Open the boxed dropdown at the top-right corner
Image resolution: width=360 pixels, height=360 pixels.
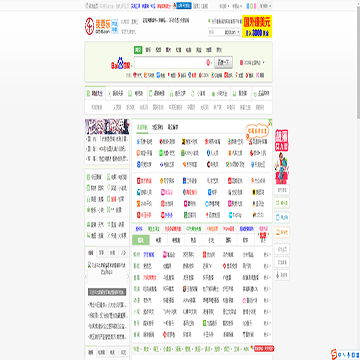(265, 6)
